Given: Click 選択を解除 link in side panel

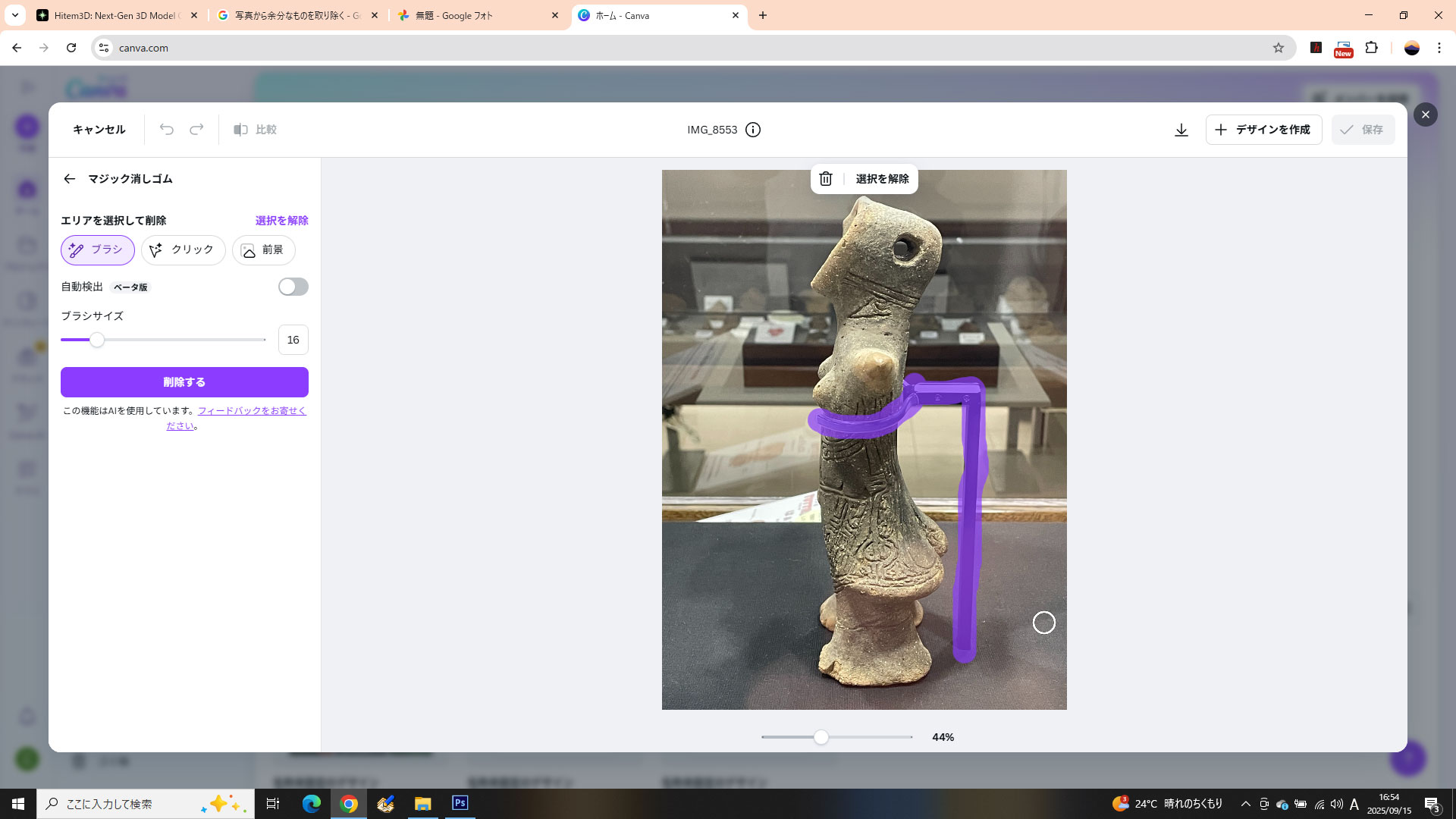Looking at the screenshot, I should [281, 221].
